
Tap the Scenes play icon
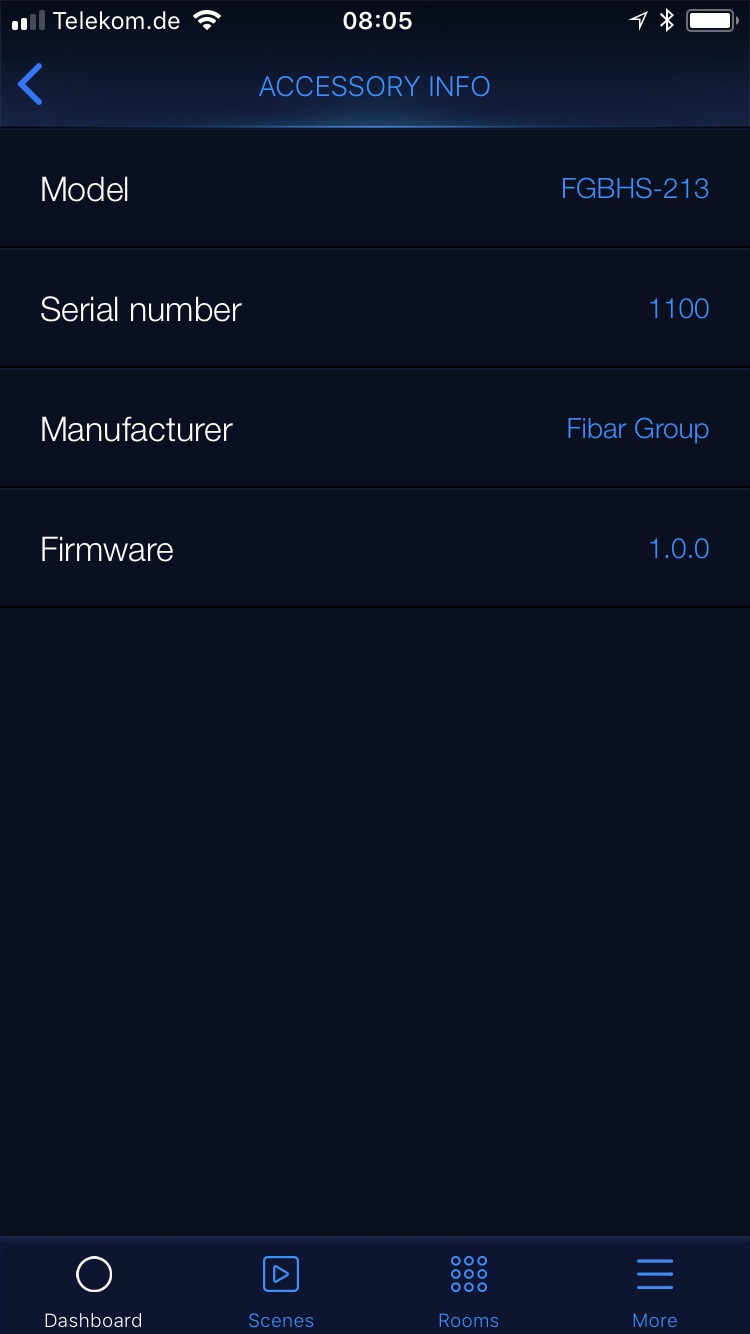[281, 1274]
